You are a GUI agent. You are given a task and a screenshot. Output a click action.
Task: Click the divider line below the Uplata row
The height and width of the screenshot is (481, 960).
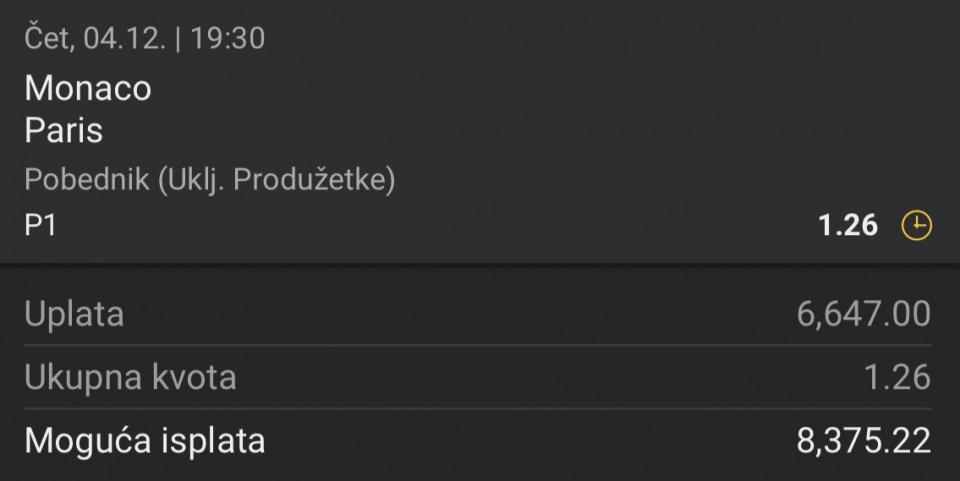(x=480, y=346)
